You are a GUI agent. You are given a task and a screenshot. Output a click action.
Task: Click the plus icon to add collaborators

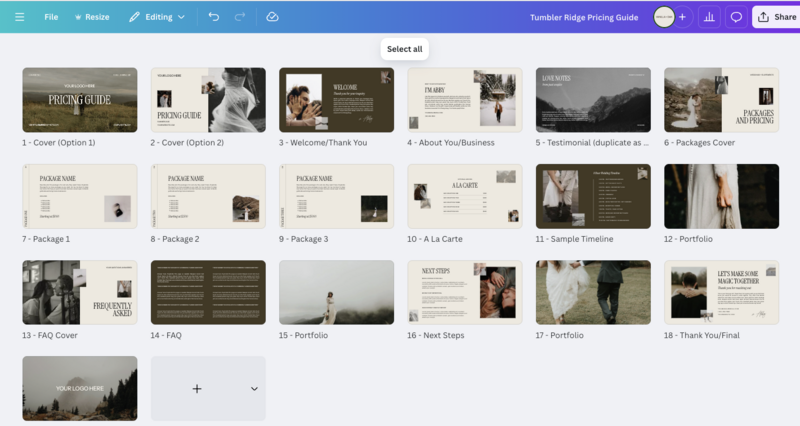[x=683, y=17]
